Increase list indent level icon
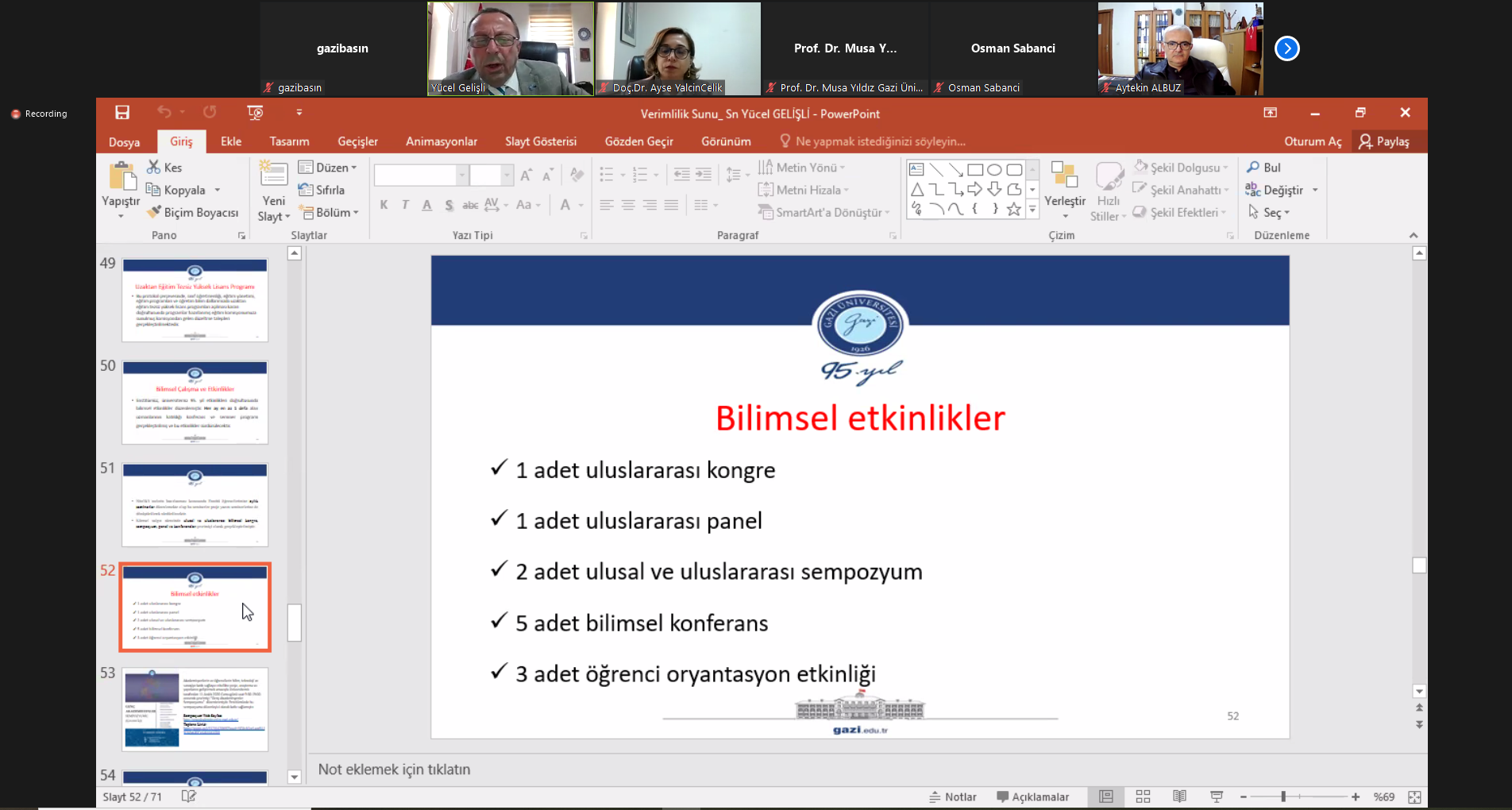 click(704, 175)
